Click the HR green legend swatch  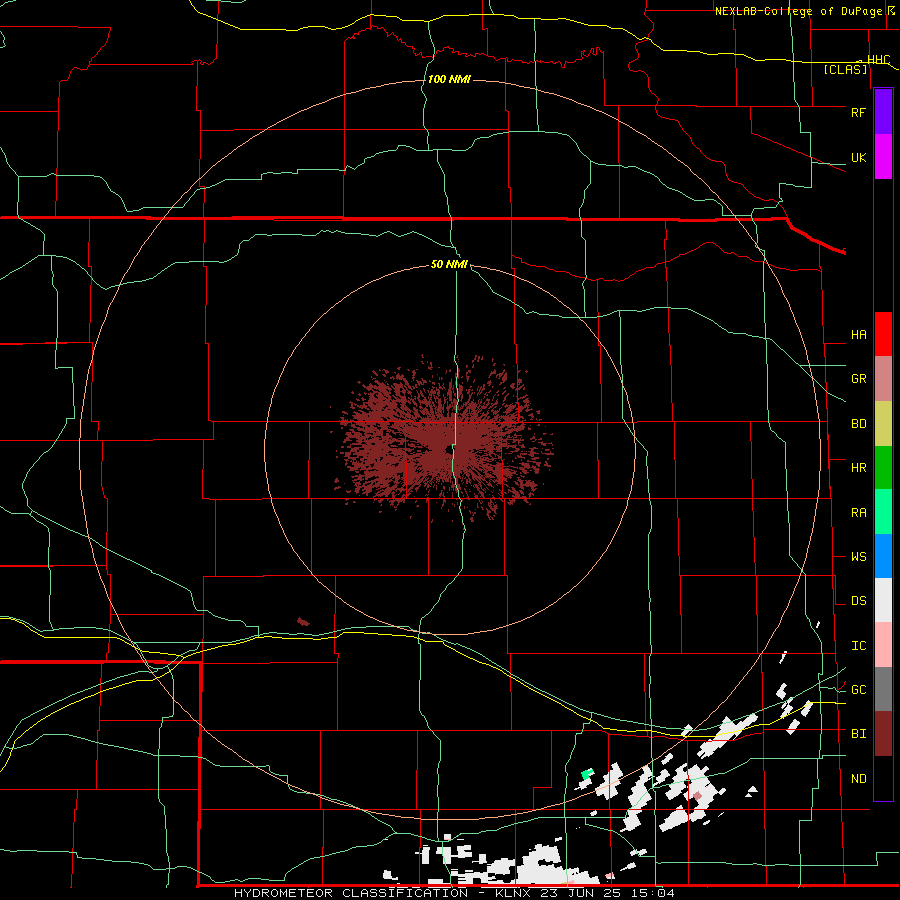pos(883,468)
